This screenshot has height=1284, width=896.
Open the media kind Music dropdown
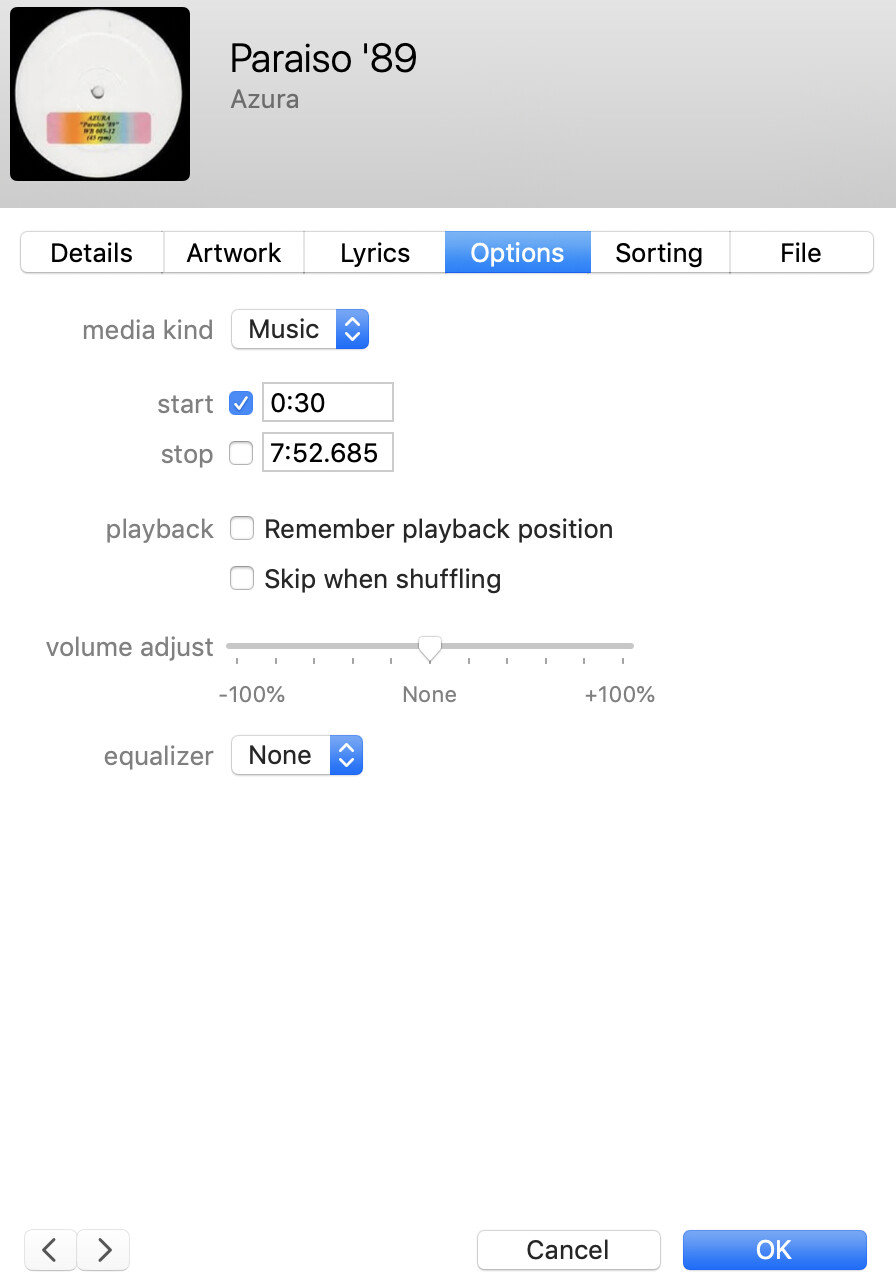click(x=300, y=329)
